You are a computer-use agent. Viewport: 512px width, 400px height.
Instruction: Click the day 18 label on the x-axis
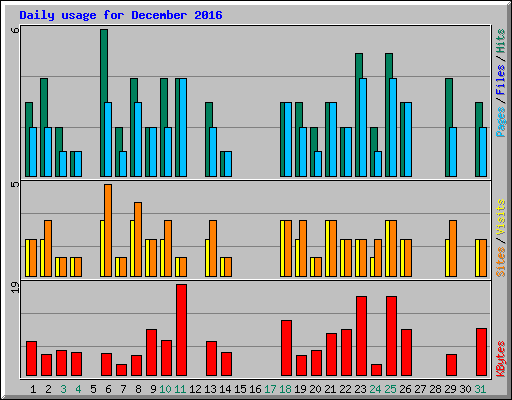[x=285, y=389]
